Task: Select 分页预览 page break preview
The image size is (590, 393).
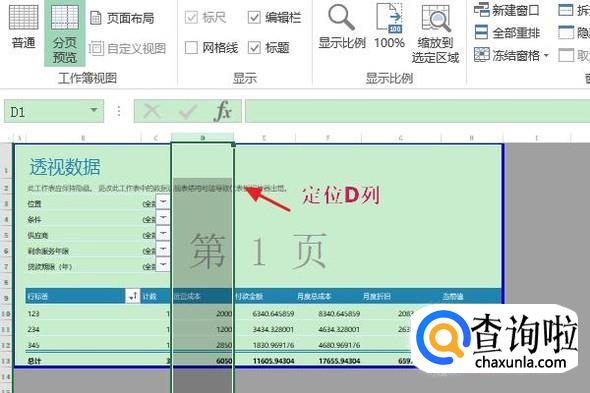Action: click(64, 33)
